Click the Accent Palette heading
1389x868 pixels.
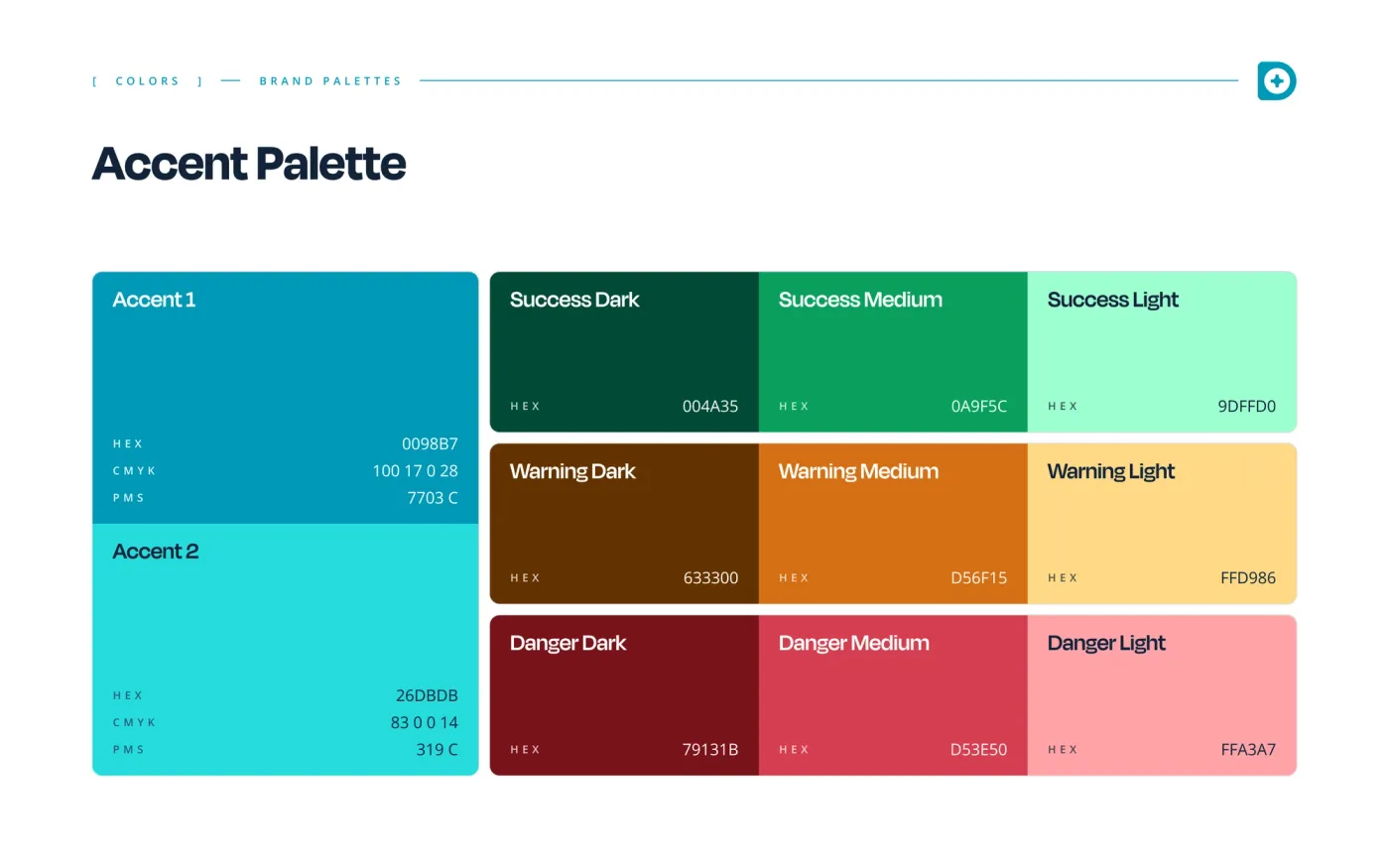click(x=249, y=164)
